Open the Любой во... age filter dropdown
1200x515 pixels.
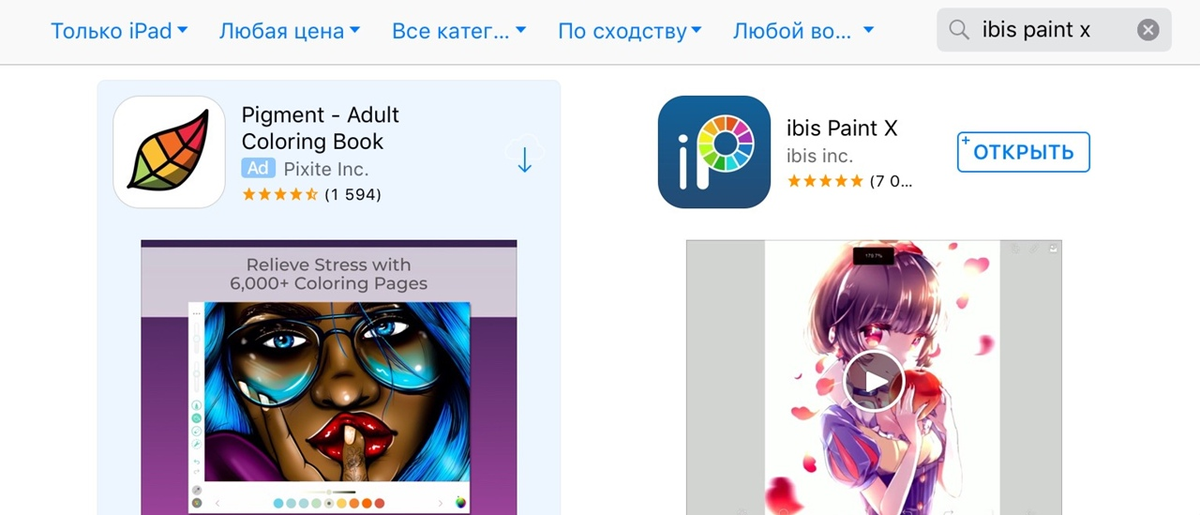tap(803, 31)
